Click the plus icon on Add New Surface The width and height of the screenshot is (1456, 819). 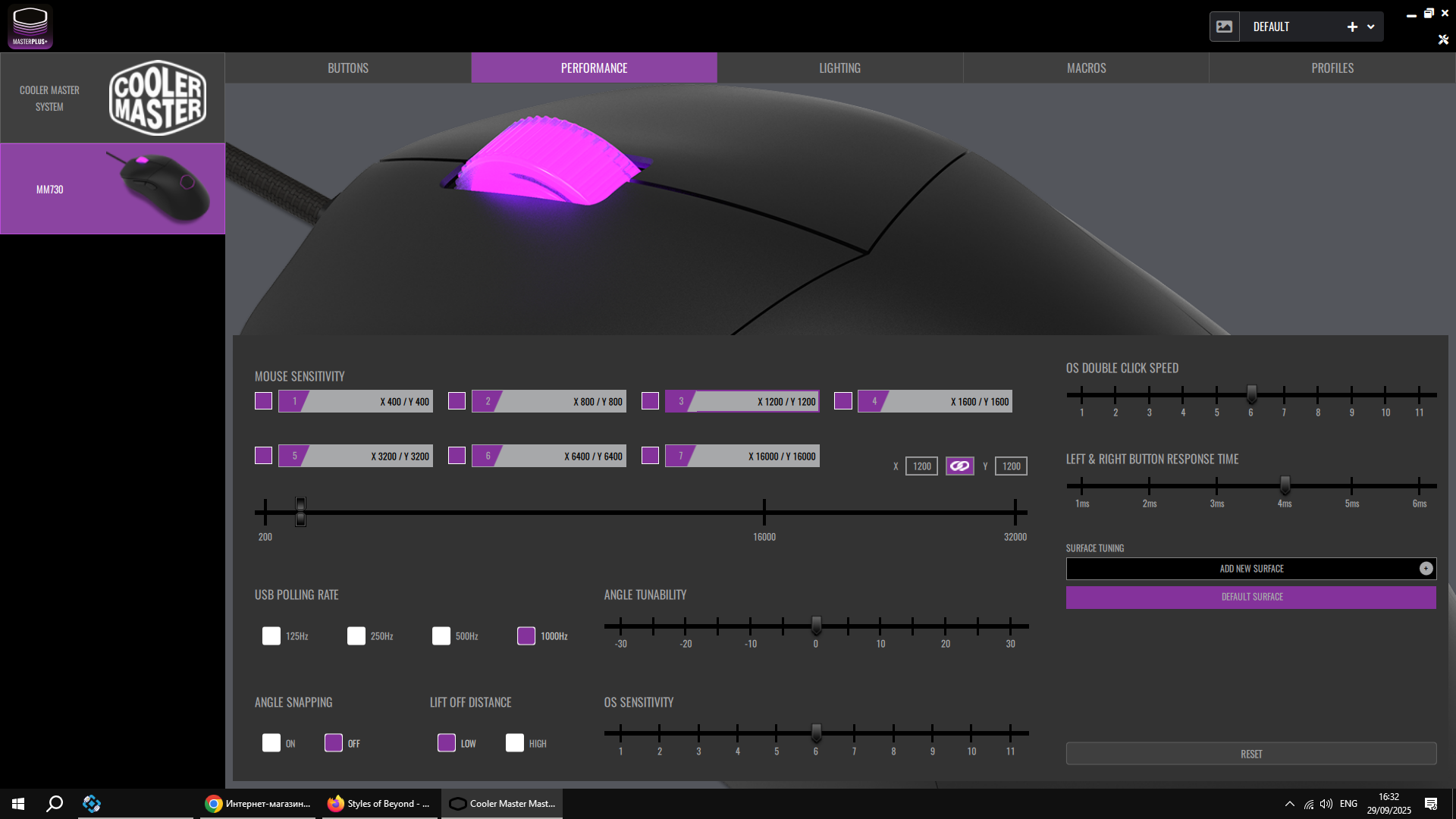(1426, 569)
